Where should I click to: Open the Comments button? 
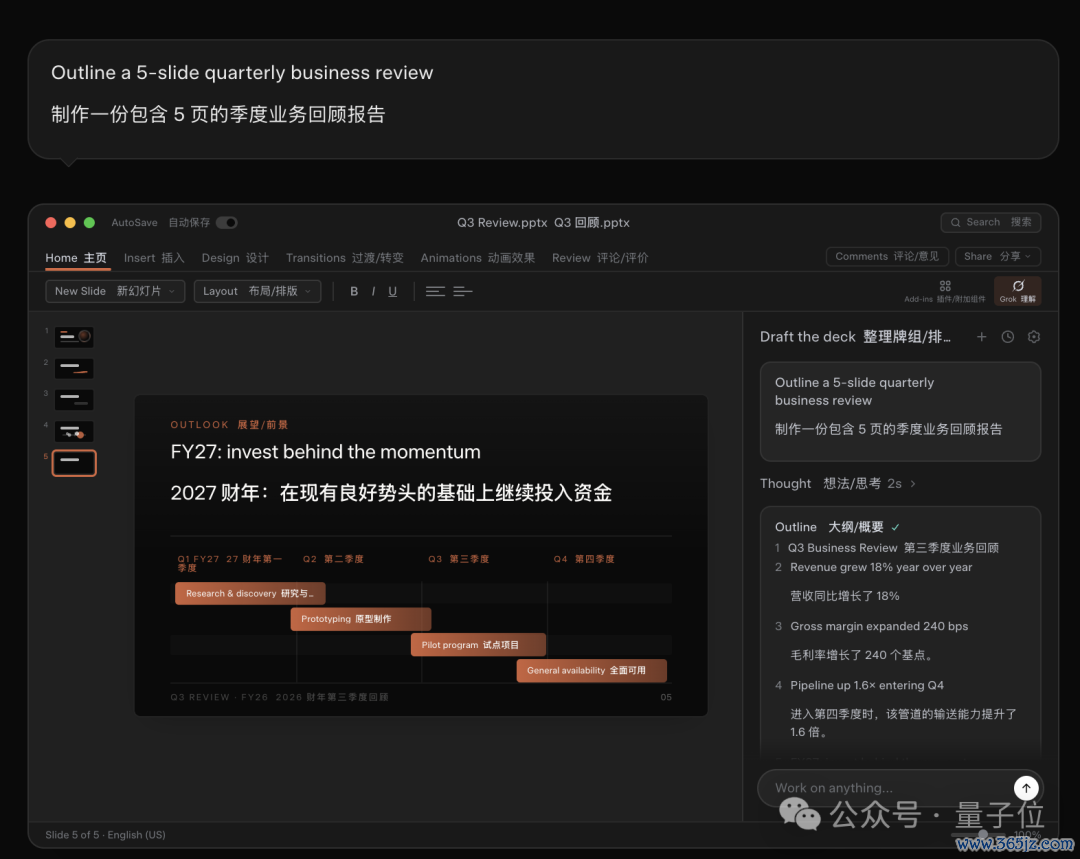point(887,256)
